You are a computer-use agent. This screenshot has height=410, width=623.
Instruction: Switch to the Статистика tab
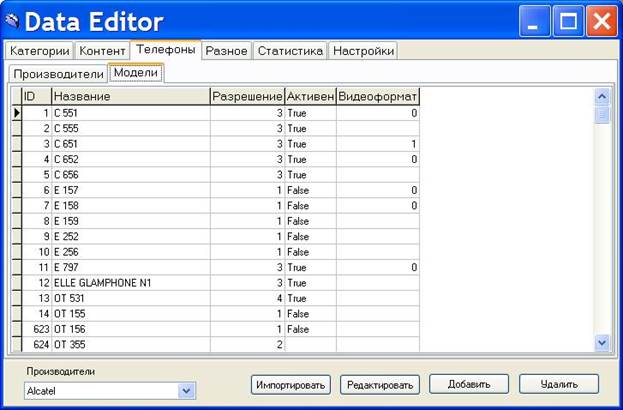click(290, 51)
